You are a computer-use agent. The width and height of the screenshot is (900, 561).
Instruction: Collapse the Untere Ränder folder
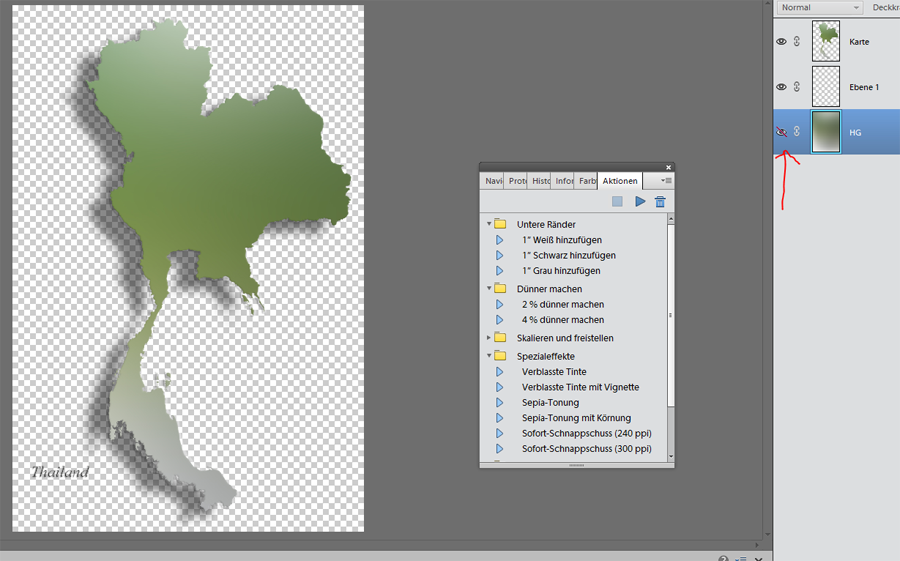(489, 224)
